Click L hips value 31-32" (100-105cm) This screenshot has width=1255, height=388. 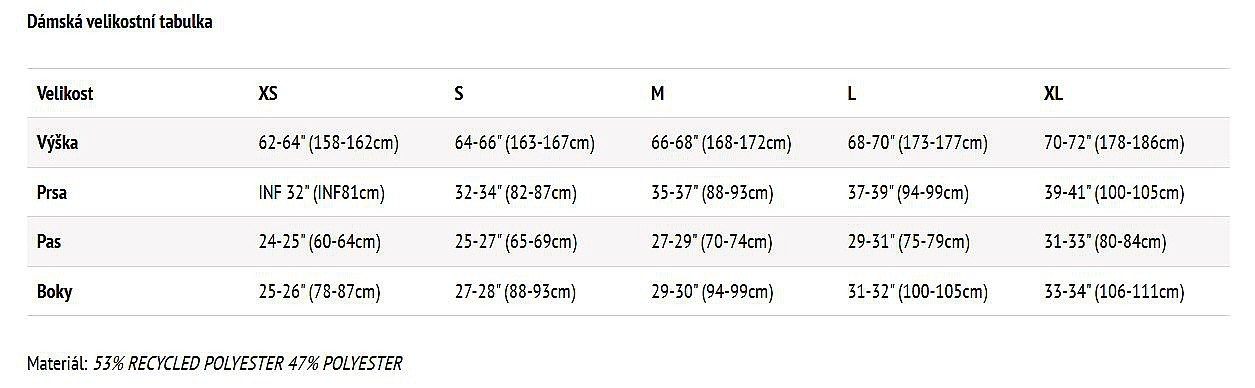pos(917,292)
